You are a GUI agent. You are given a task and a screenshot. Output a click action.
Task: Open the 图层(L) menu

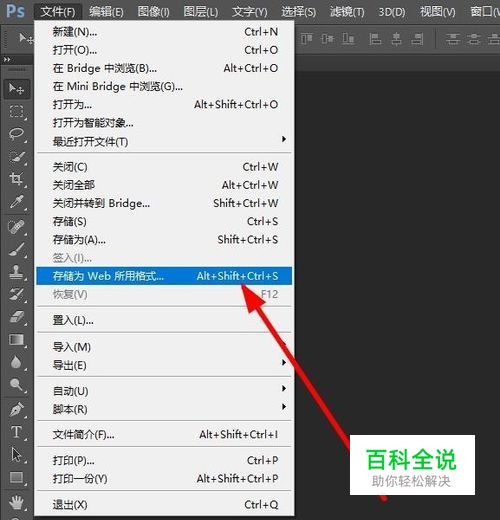click(x=201, y=12)
